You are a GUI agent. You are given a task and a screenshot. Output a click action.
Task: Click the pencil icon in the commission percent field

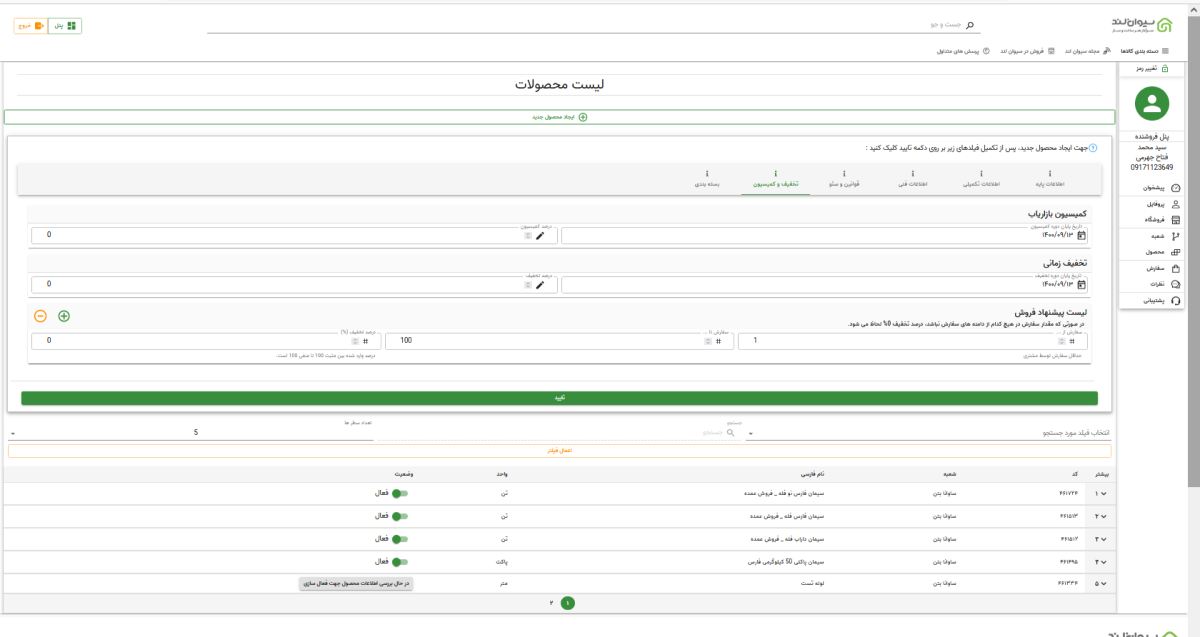pos(540,236)
